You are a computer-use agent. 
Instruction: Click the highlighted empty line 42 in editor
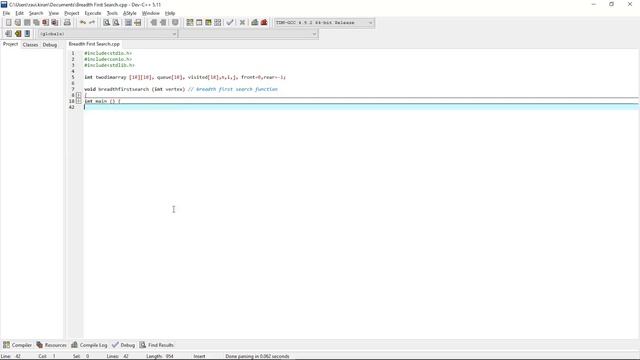361,107
